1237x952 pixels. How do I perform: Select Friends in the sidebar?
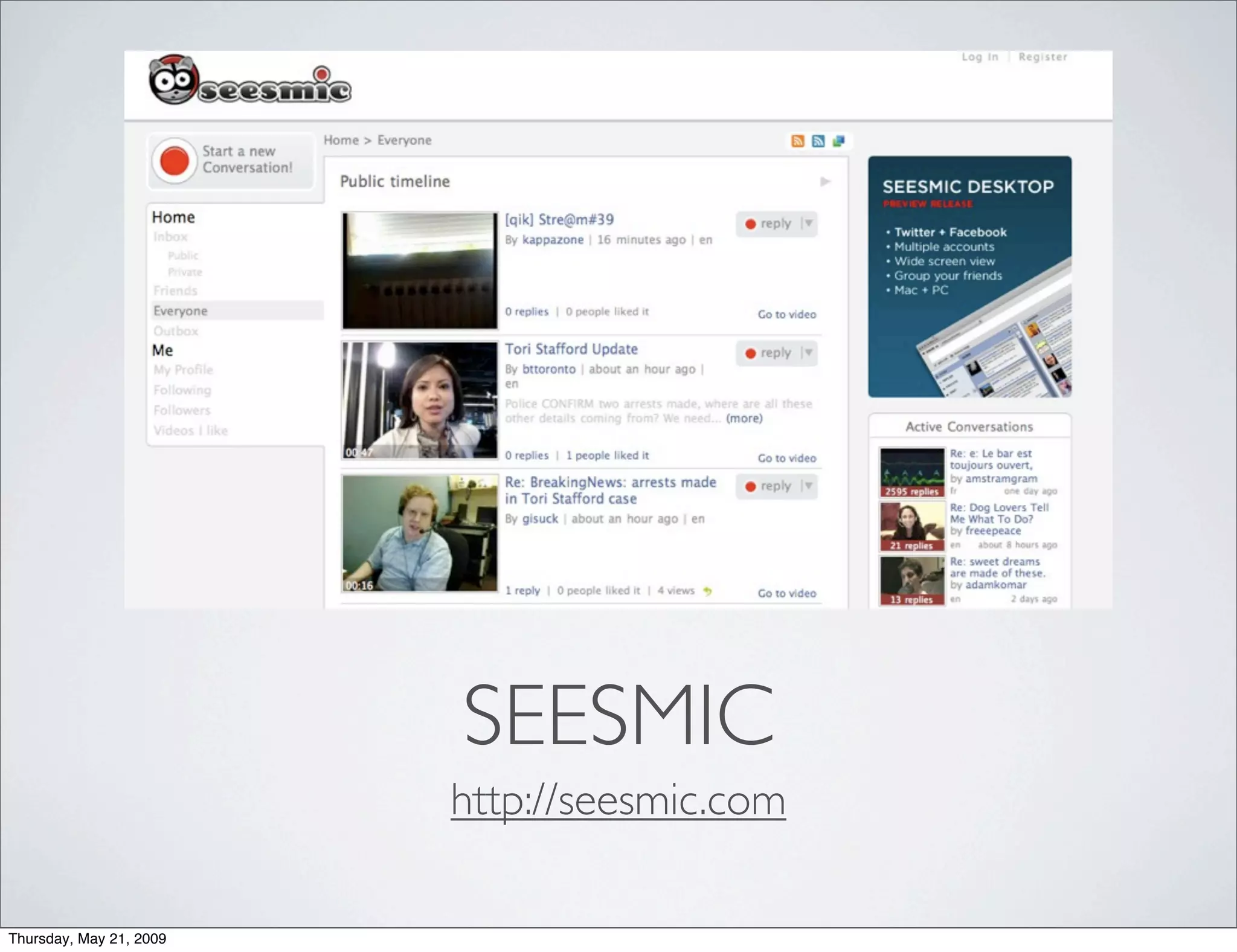(x=175, y=291)
